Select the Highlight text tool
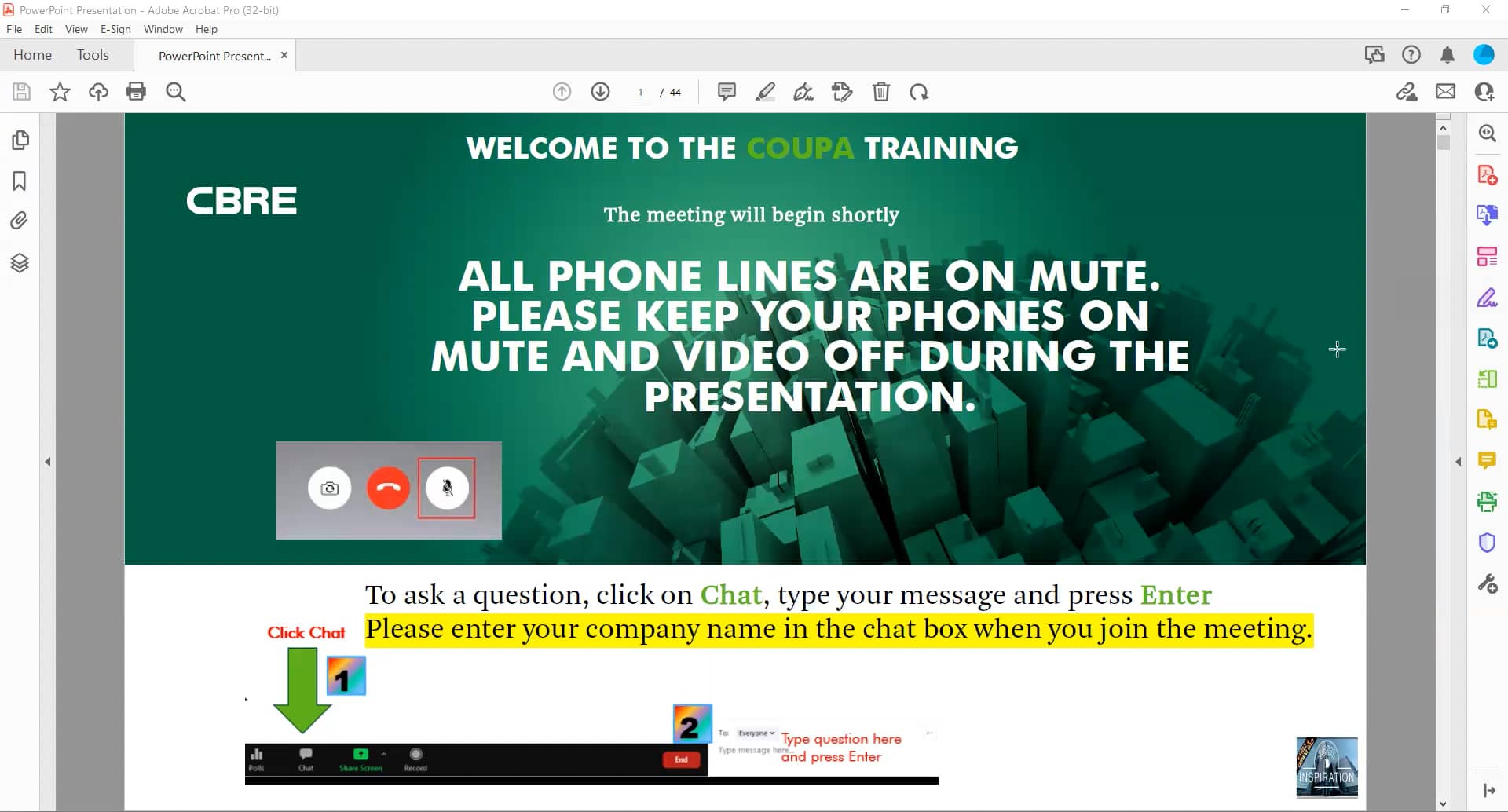Screen dimensions: 1508x812 point(766,92)
